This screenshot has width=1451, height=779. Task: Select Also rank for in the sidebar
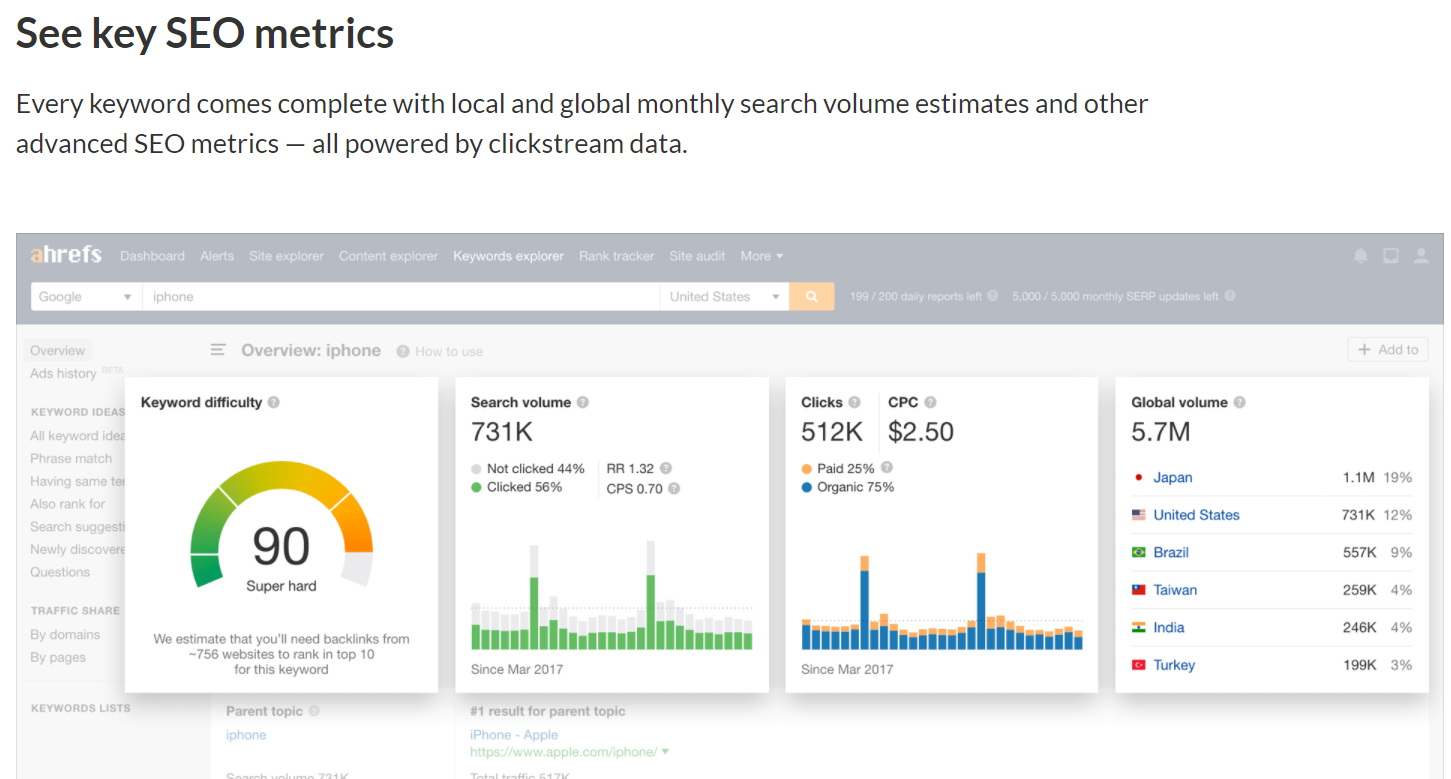(x=67, y=504)
